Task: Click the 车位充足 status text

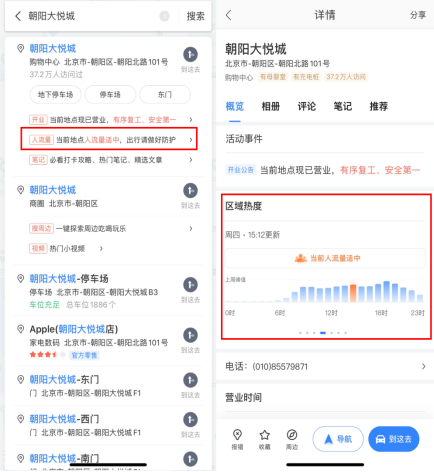Action: (44, 305)
